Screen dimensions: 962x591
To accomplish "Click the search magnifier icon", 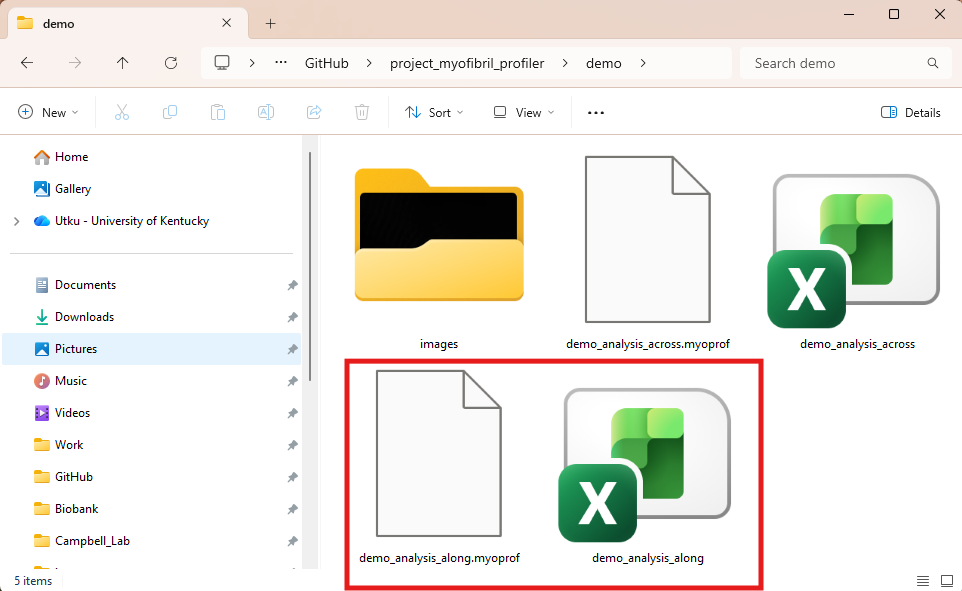I will (x=933, y=63).
